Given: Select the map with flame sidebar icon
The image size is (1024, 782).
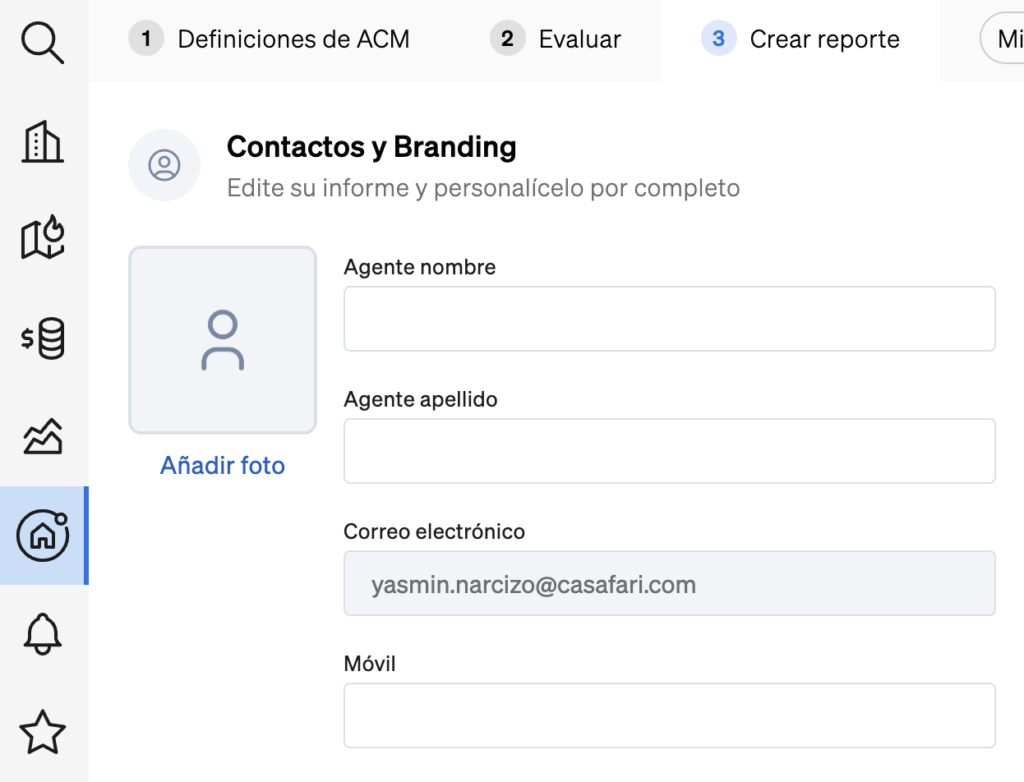Looking at the screenshot, I should (x=43, y=239).
